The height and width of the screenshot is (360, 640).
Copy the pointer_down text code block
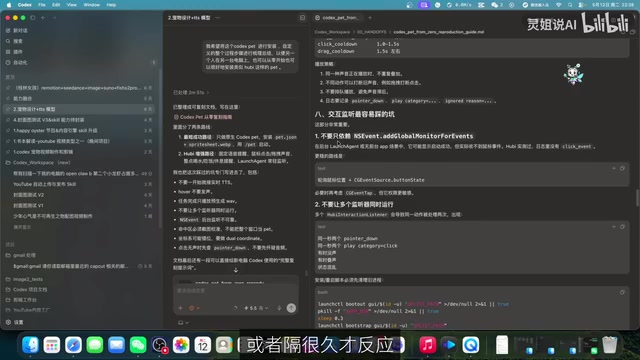(x=622, y=227)
